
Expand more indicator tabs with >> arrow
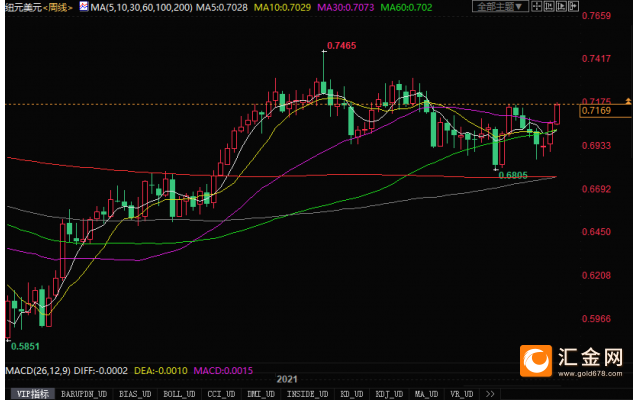click(490, 394)
